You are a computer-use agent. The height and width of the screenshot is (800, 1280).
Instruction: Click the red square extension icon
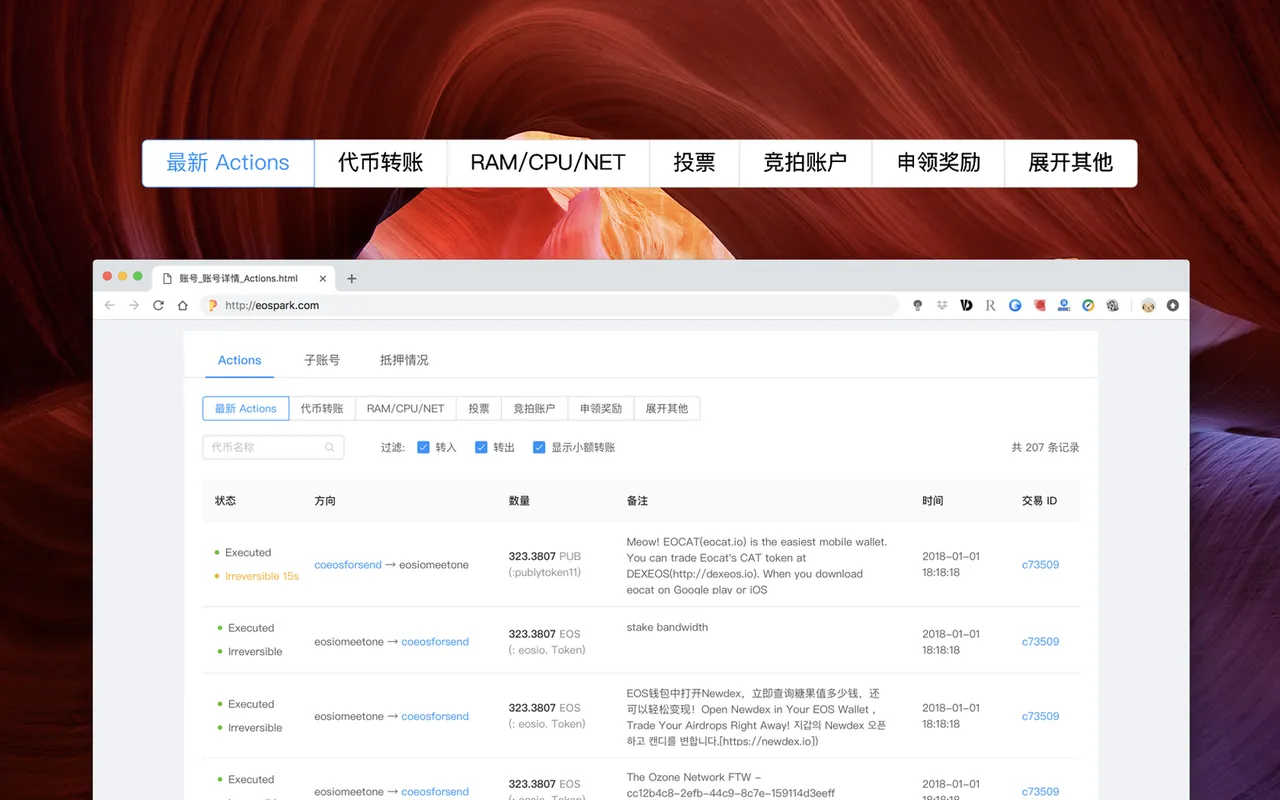point(1040,305)
